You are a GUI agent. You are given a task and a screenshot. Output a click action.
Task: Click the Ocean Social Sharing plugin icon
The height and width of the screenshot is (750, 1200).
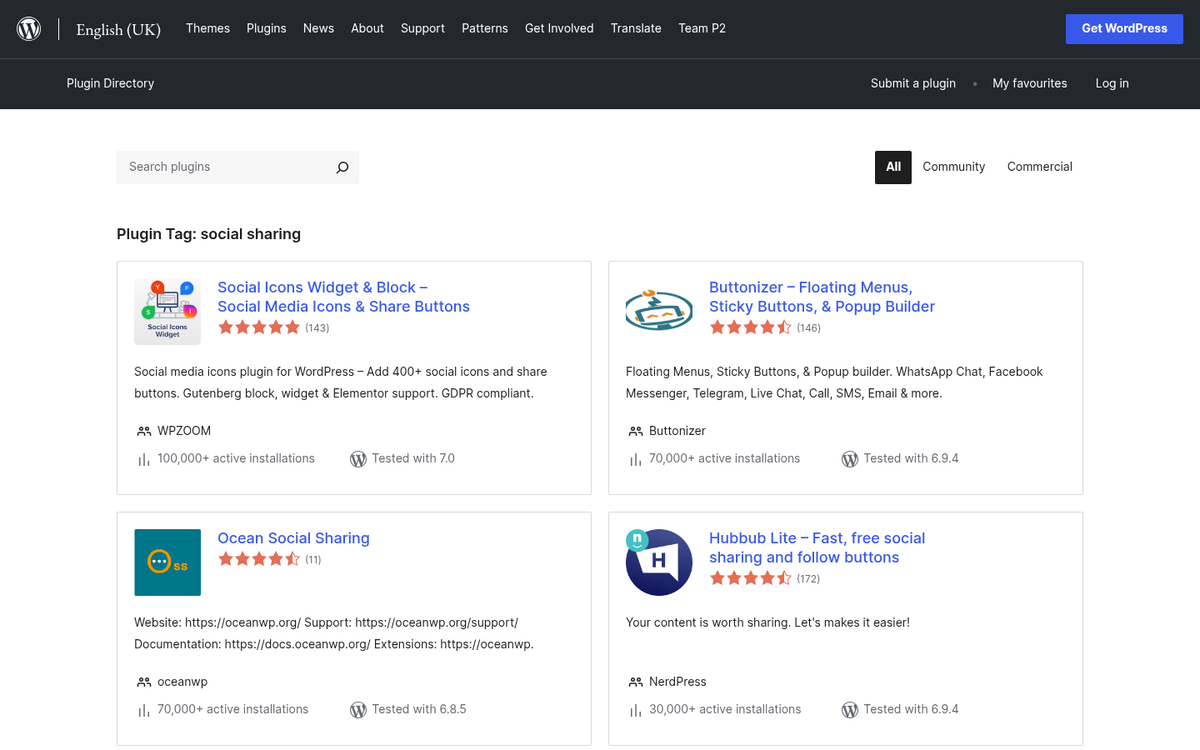(167, 562)
